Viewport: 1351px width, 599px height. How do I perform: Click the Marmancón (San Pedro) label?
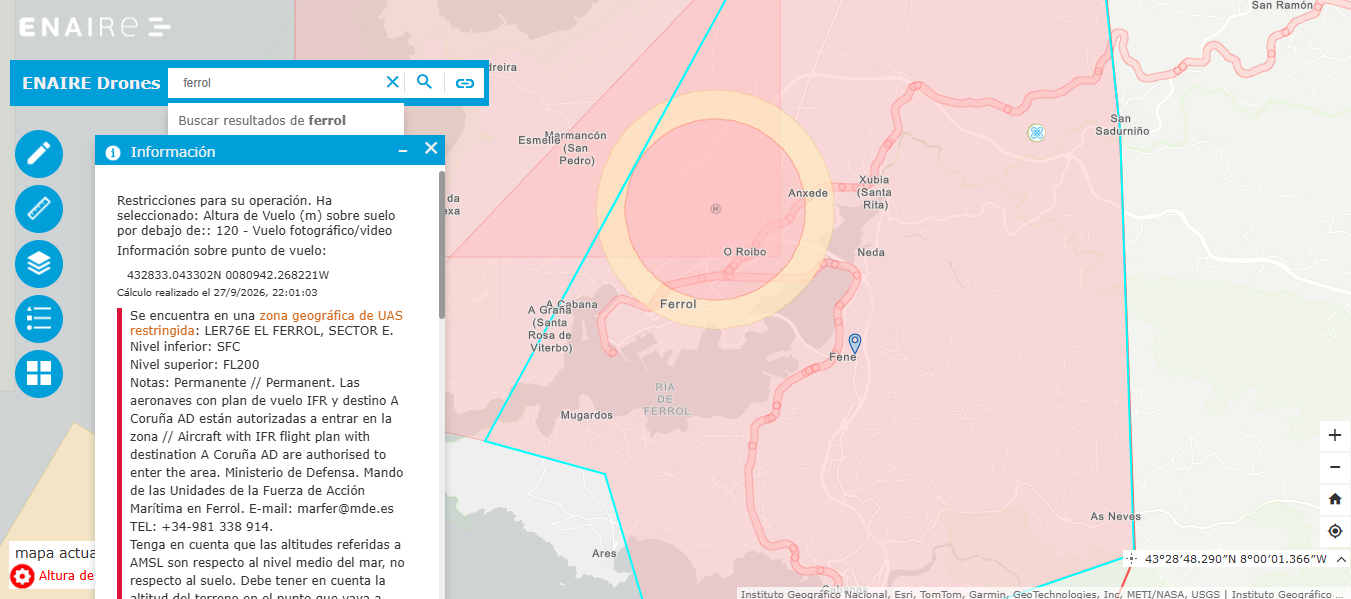coord(577,148)
